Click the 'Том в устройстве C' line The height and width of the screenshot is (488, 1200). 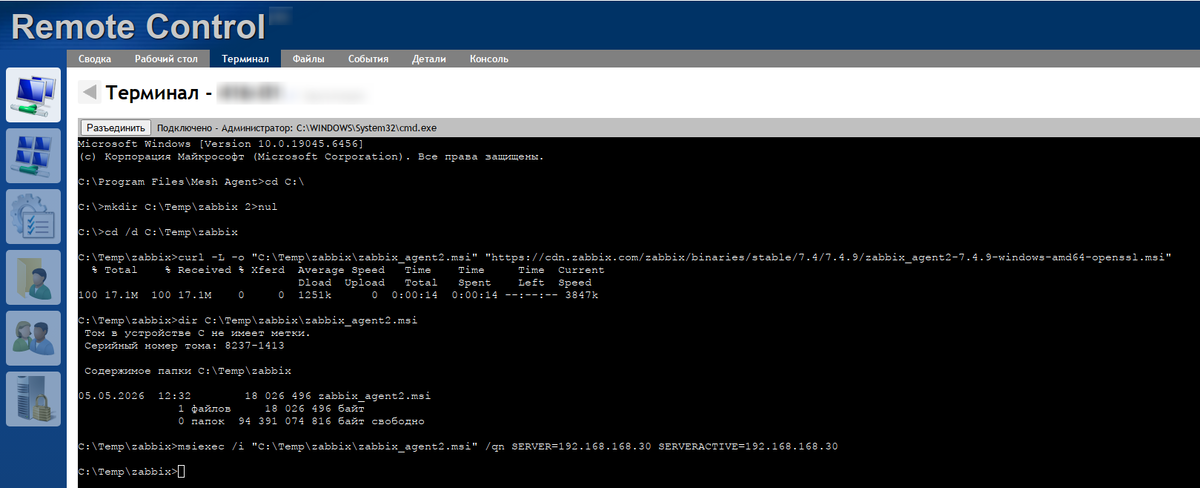(x=197, y=333)
